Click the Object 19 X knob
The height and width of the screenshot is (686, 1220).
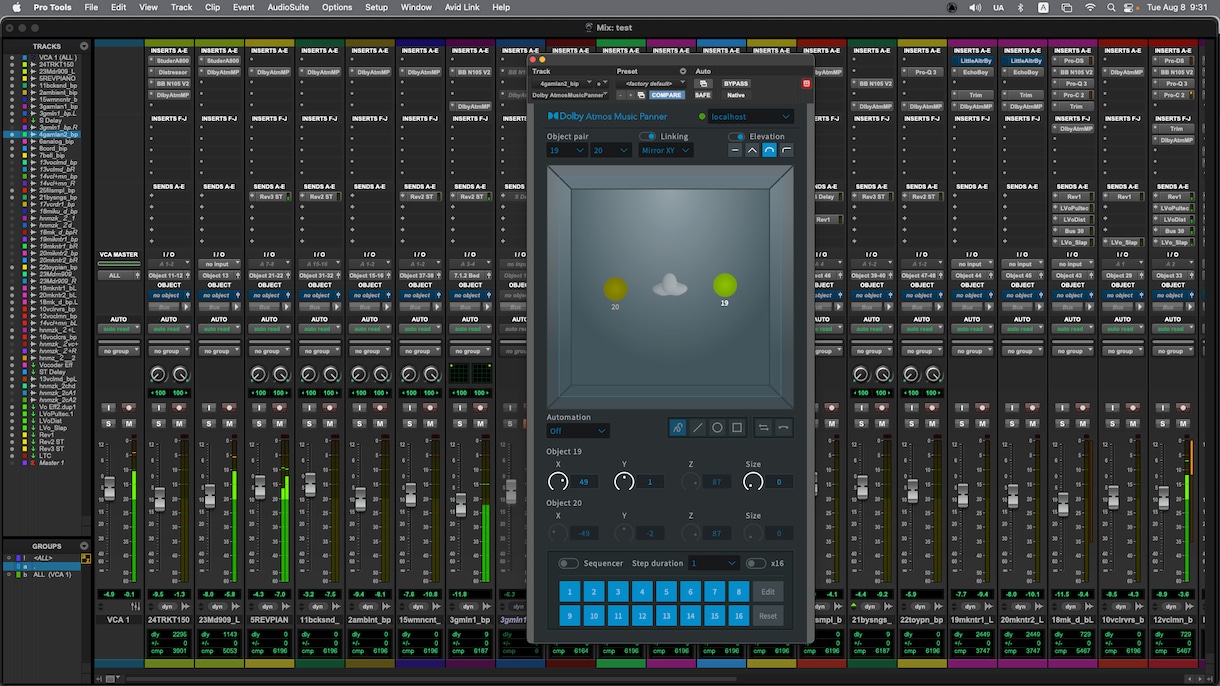[558, 482]
